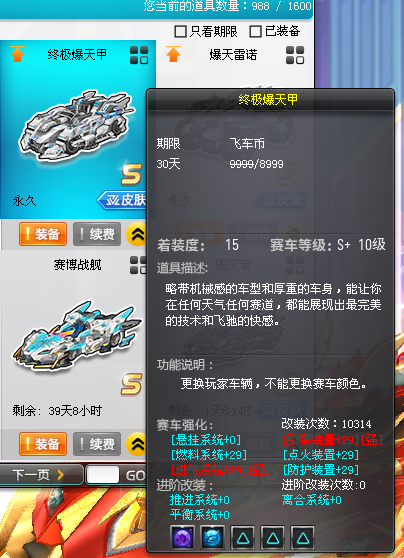Viewport: 404px width, 558px height.
Task: Click the orange upgrade arrow on 爆天雷诺
Action: [173, 54]
